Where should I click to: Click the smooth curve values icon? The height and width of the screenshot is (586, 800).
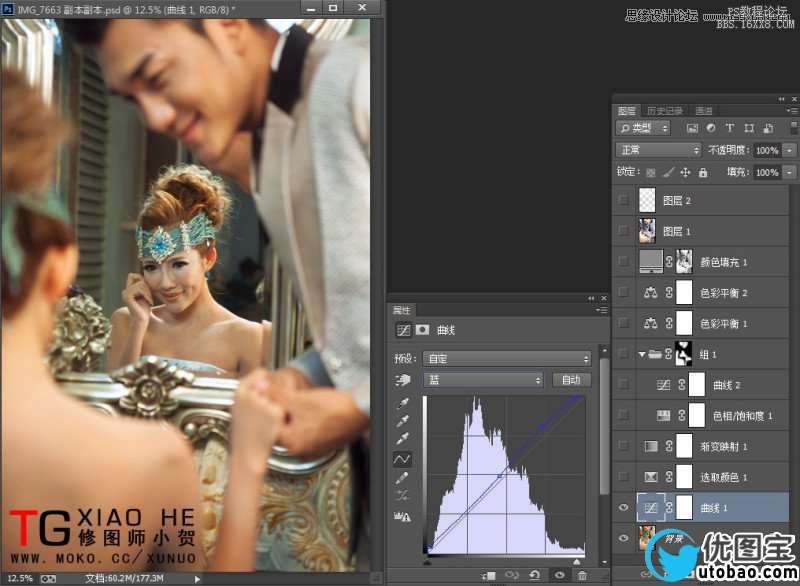coord(402,495)
